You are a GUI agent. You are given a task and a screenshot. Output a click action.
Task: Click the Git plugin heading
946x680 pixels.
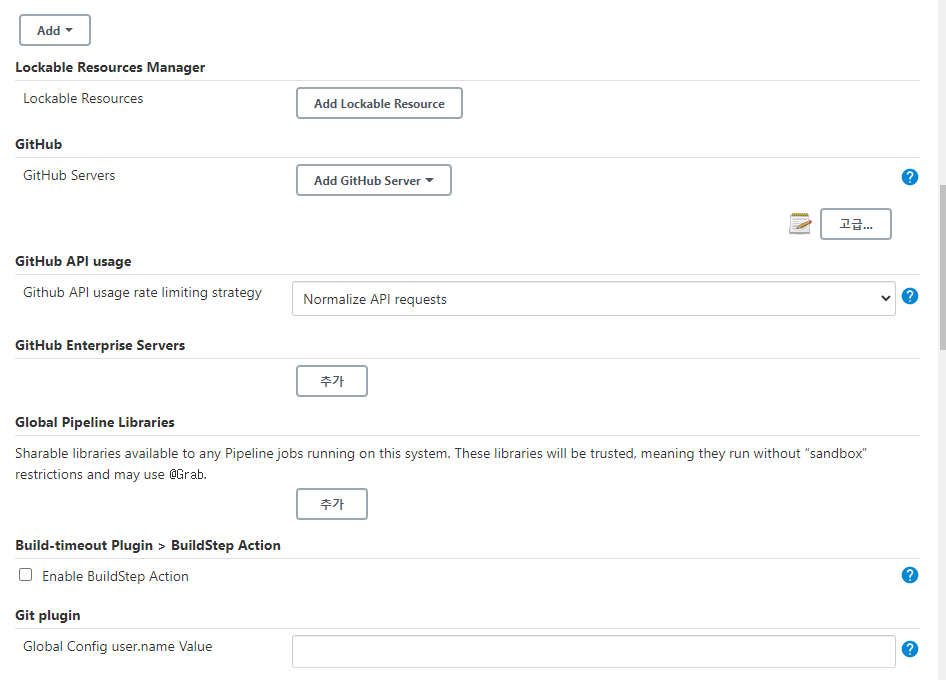[x=48, y=615]
